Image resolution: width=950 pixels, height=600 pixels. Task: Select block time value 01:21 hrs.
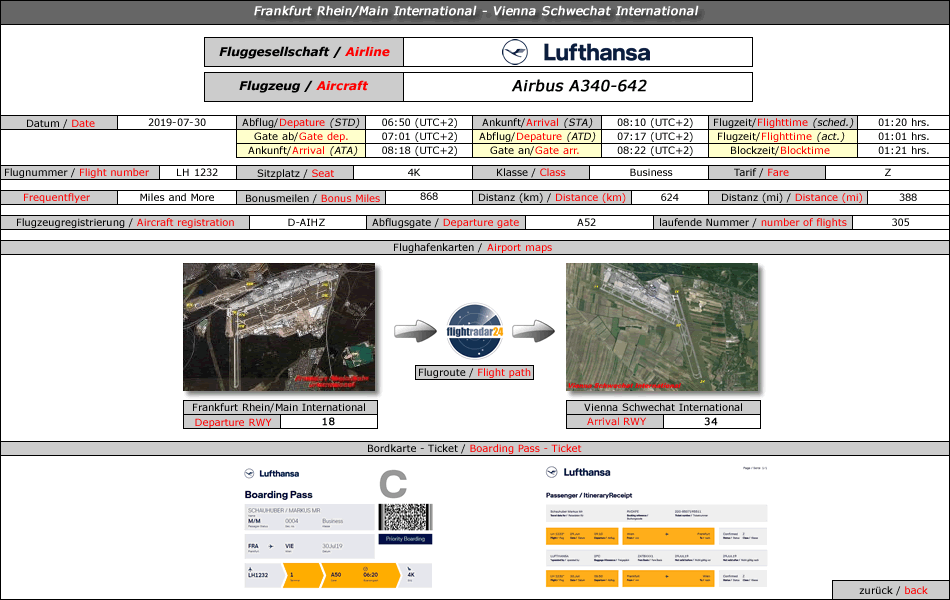pyautogui.click(x=903, y=150)
